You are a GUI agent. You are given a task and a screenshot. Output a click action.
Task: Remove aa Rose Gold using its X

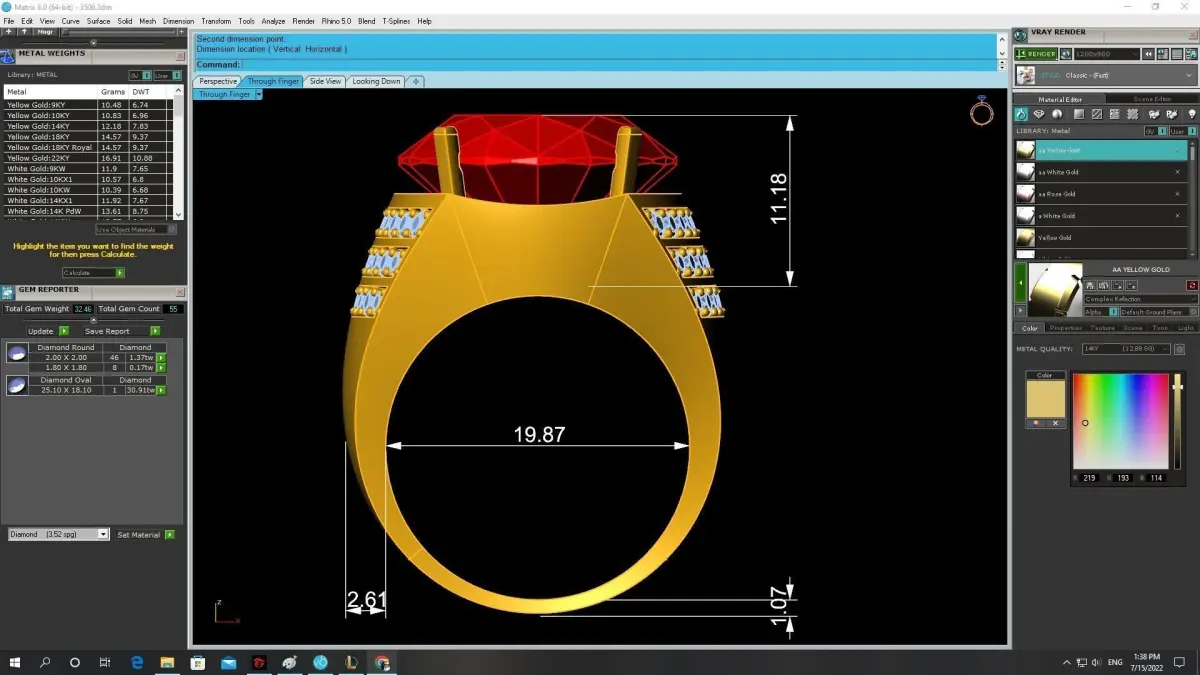[1177, 194]
